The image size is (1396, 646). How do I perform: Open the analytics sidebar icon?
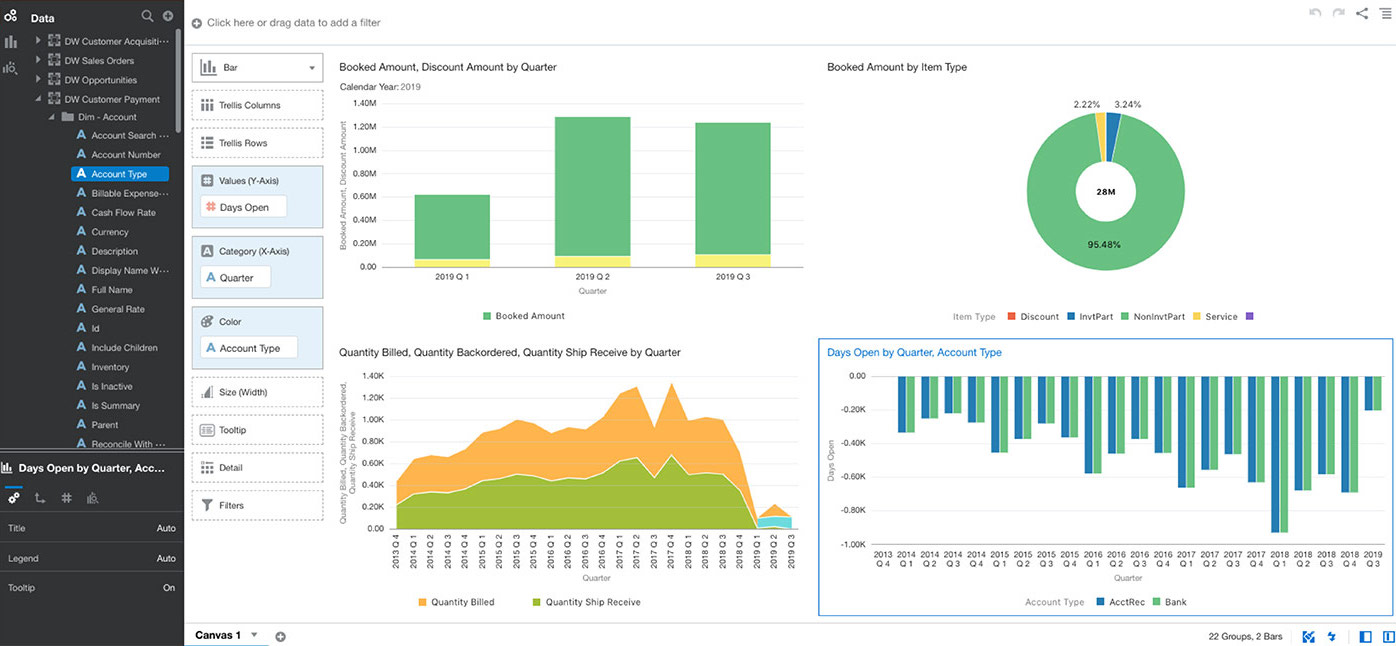pos(11,68)
